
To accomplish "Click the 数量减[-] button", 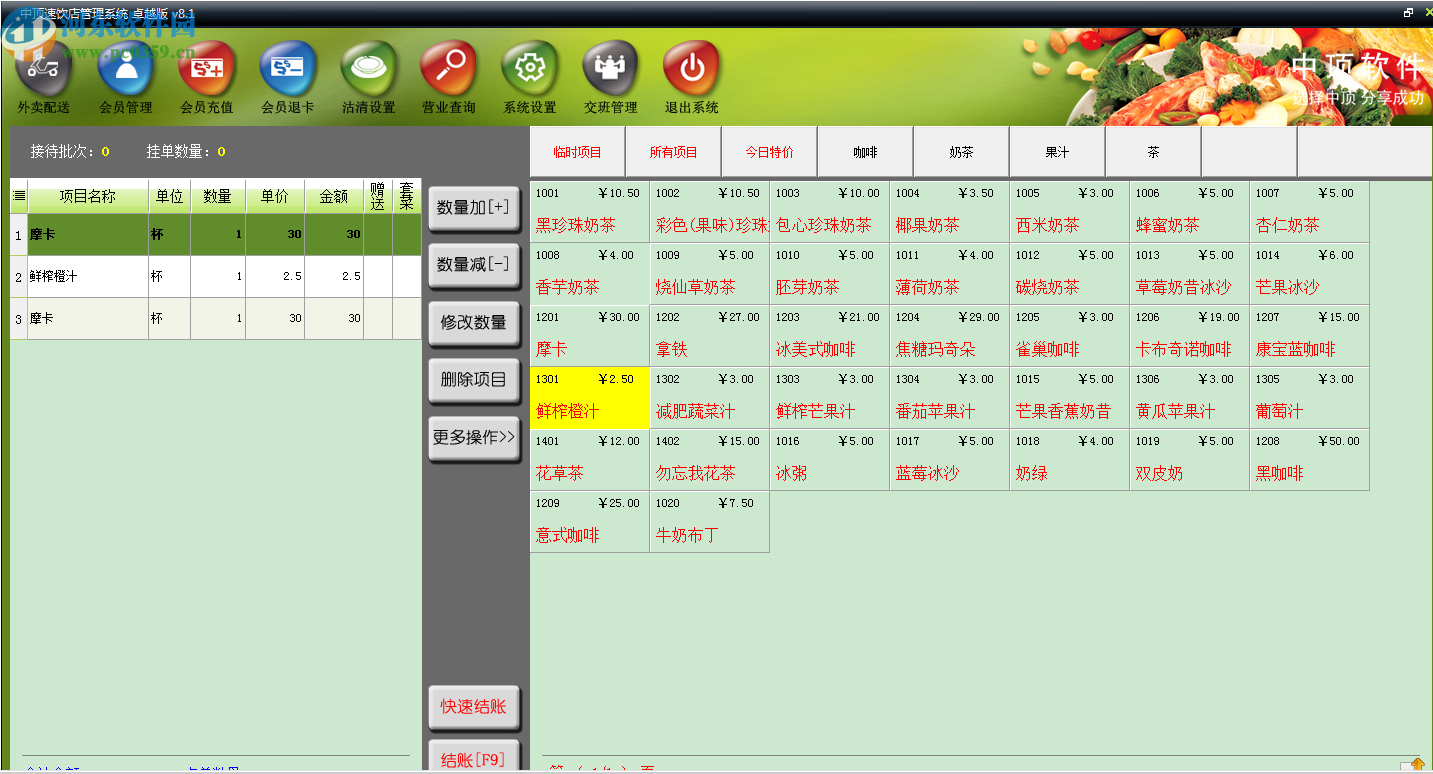I will tap(474, 264).
